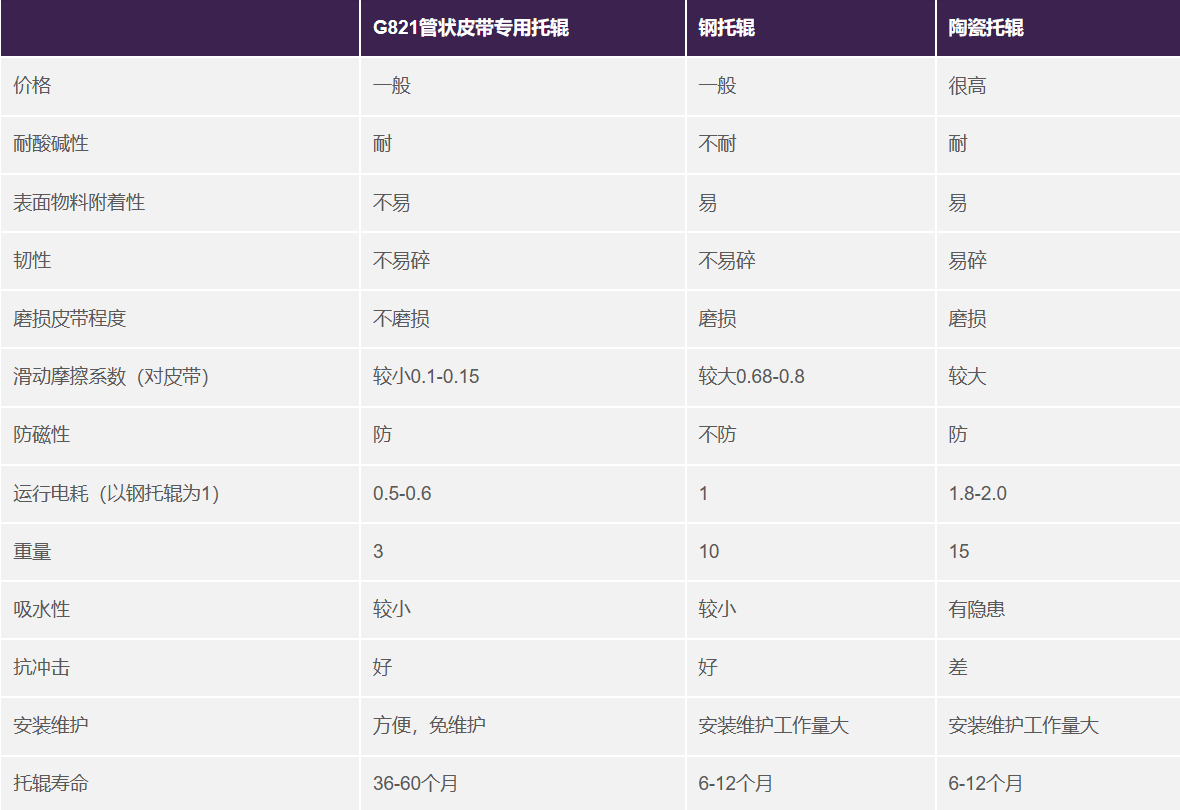Click the 耐酸碱性 row label

click(x=51, y=144)
